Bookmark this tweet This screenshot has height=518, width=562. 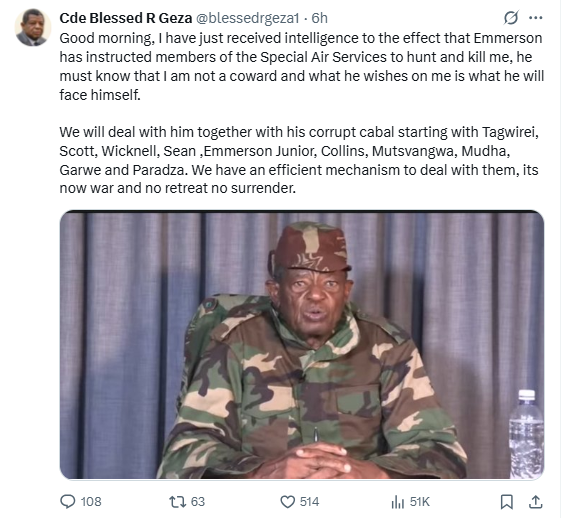click(x=506, y=502)
